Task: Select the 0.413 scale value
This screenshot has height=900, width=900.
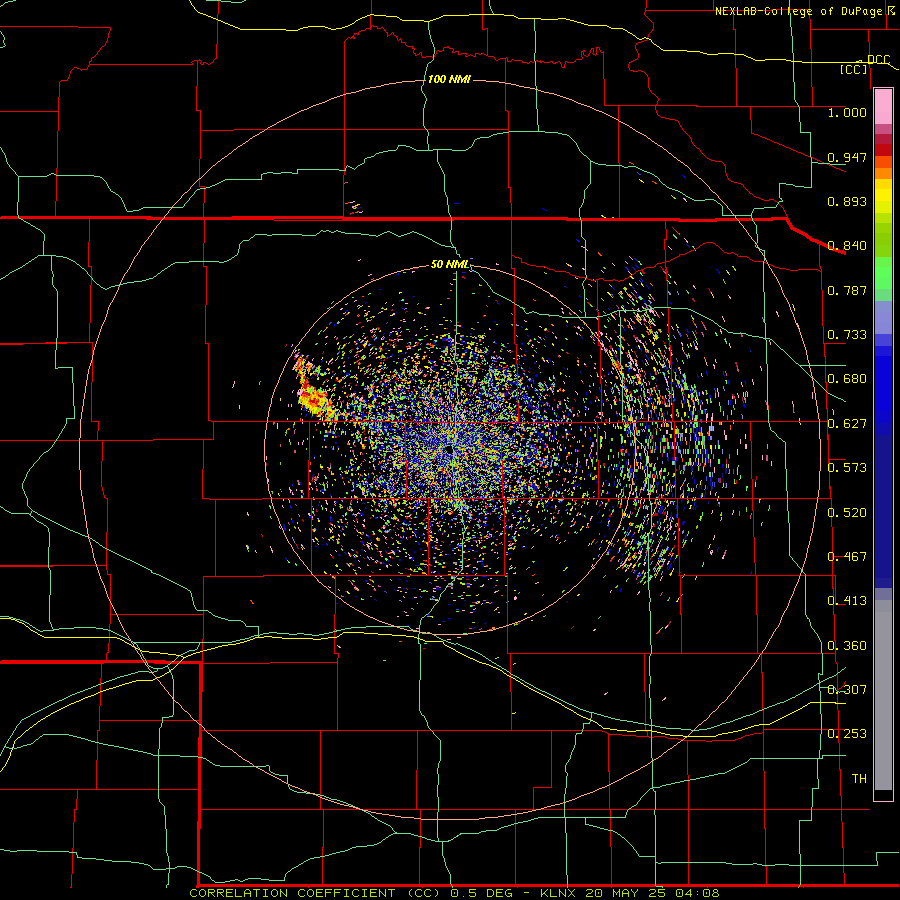Action: point(847,601)
